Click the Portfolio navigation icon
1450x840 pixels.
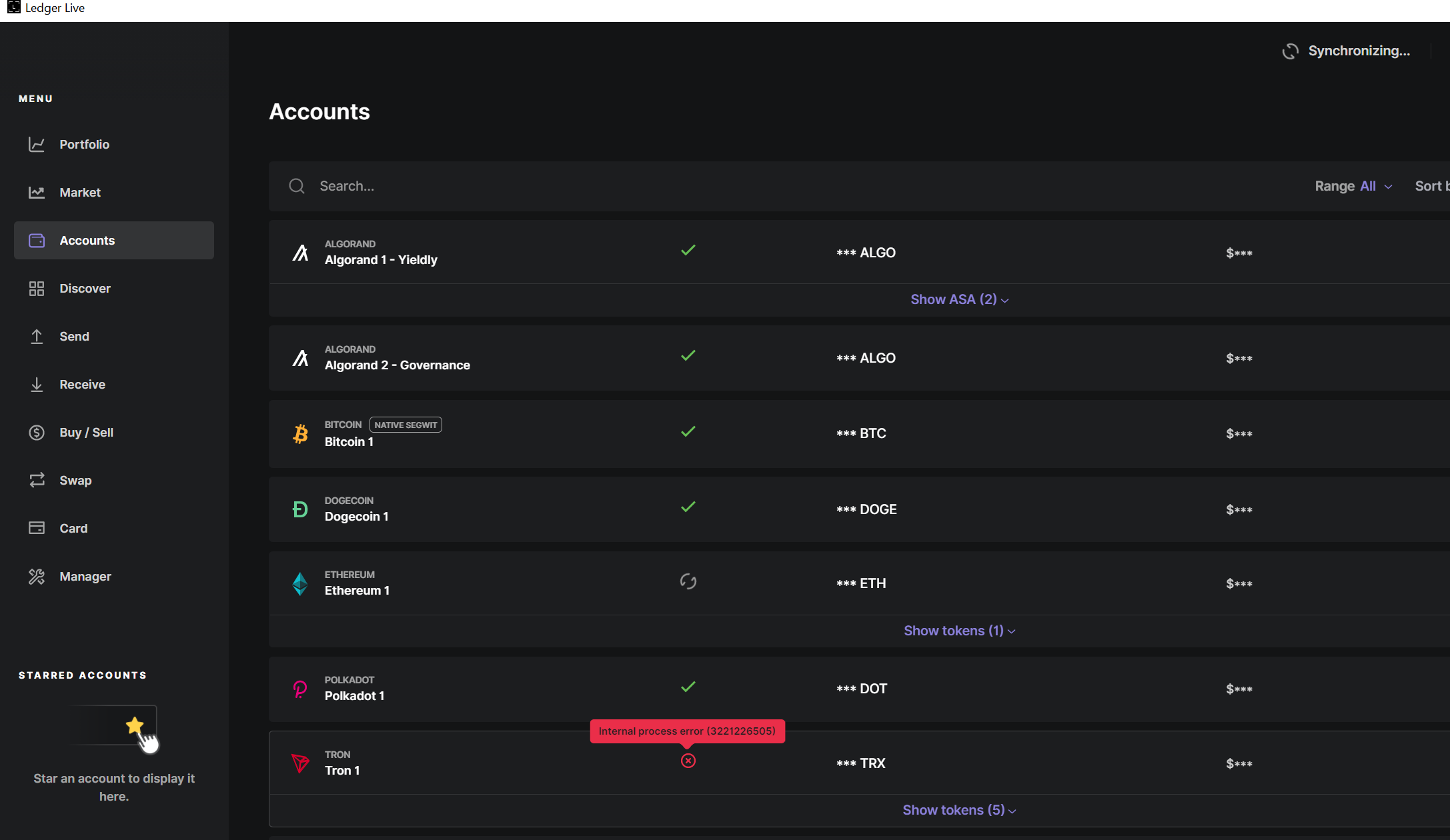click(x=37, y=144)
